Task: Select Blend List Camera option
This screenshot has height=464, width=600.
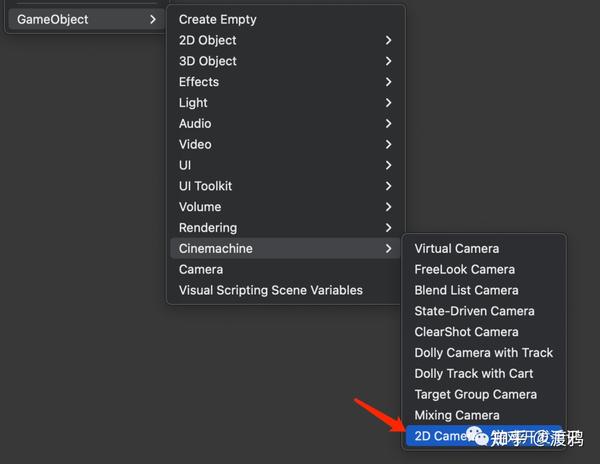Action: [467, 290]
